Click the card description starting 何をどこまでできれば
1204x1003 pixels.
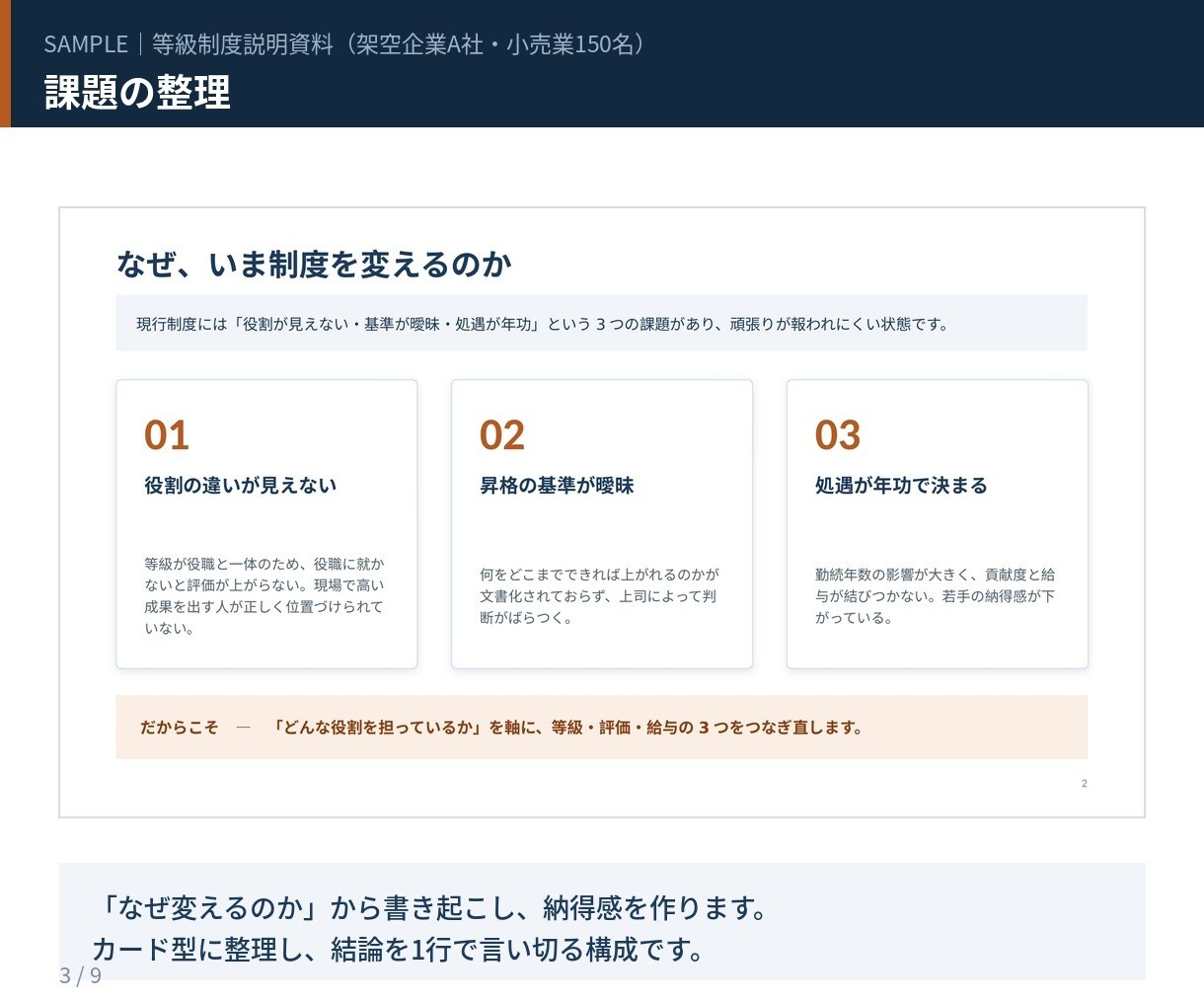[600, 596]
